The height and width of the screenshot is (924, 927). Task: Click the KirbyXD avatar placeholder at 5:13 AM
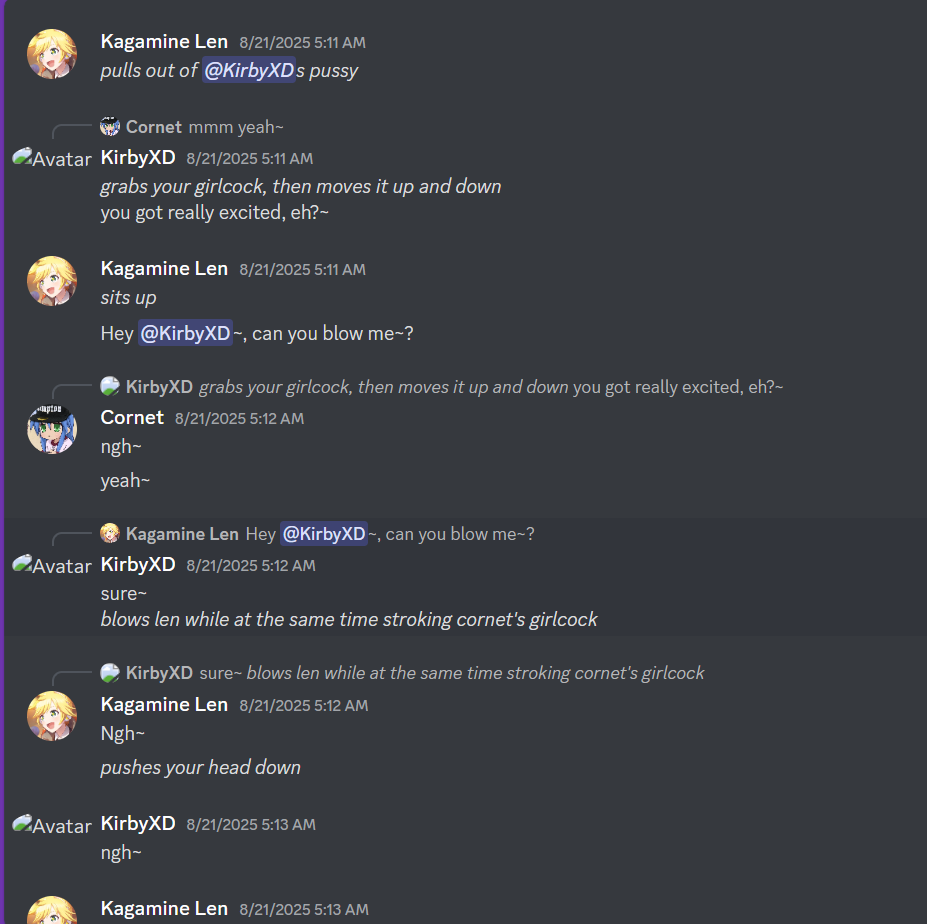click(52, 825)
